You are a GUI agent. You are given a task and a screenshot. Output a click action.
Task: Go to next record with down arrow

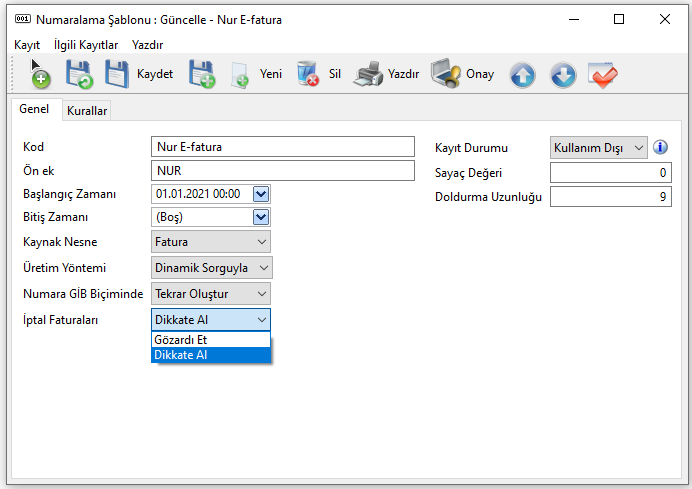[564, 75]
